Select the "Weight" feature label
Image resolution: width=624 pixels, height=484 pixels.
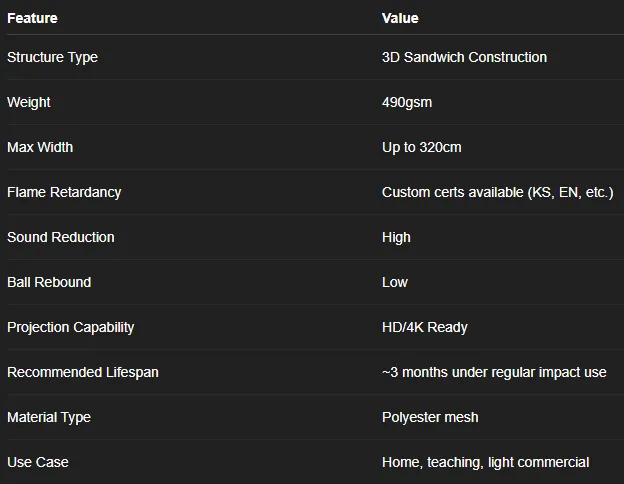point(29,102)
